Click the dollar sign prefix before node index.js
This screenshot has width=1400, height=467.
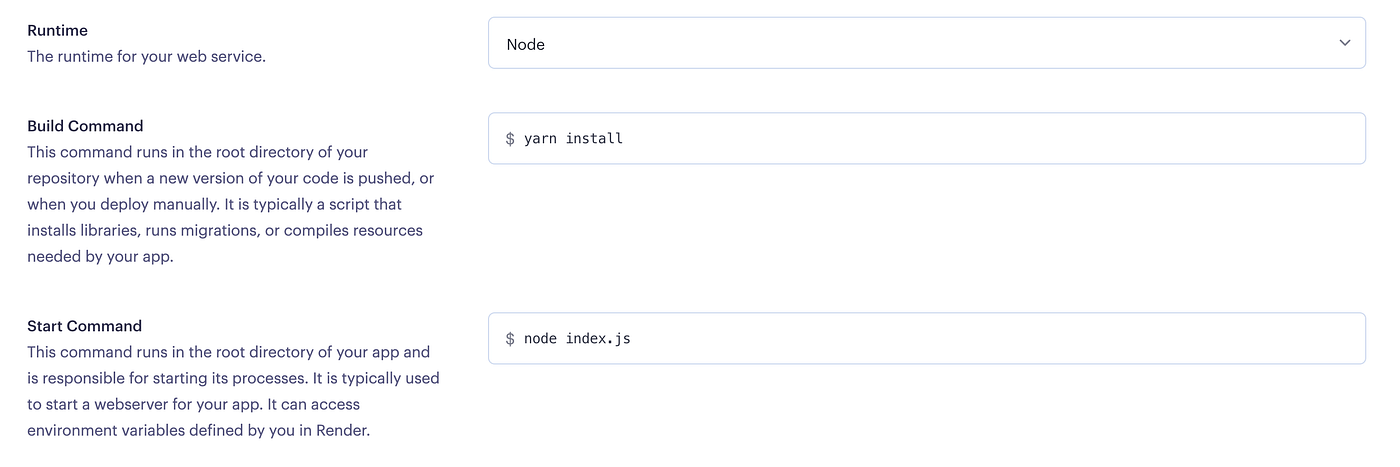click(x=510, y=339)
